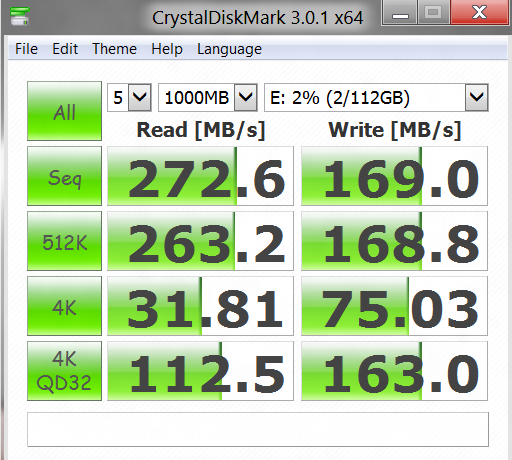Start the 512K benchmark test
Screen dimensions: 512x460
[64, 241]
